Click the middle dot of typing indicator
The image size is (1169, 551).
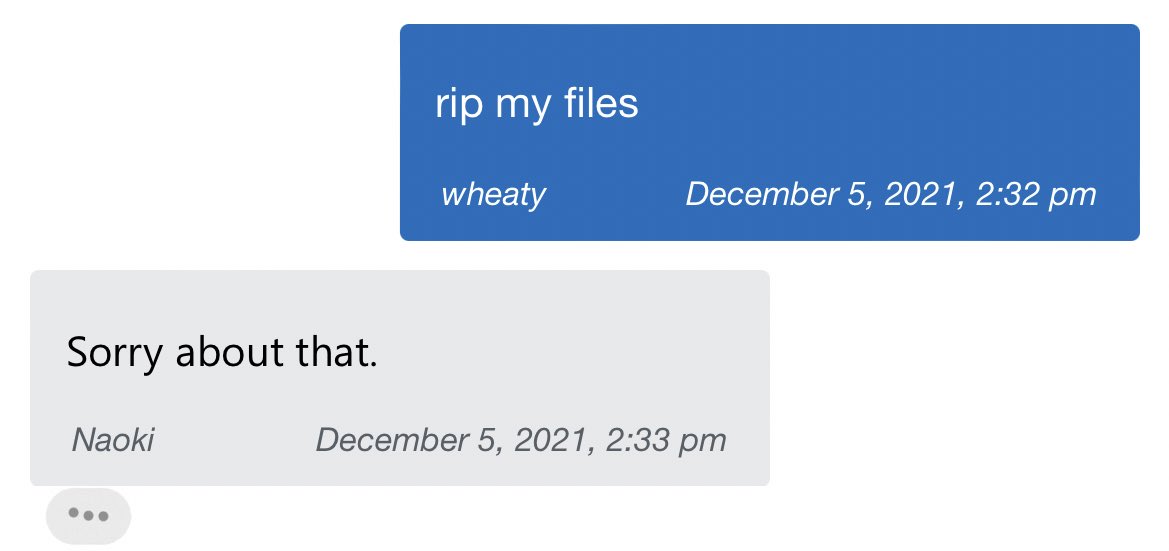[88, 516]
